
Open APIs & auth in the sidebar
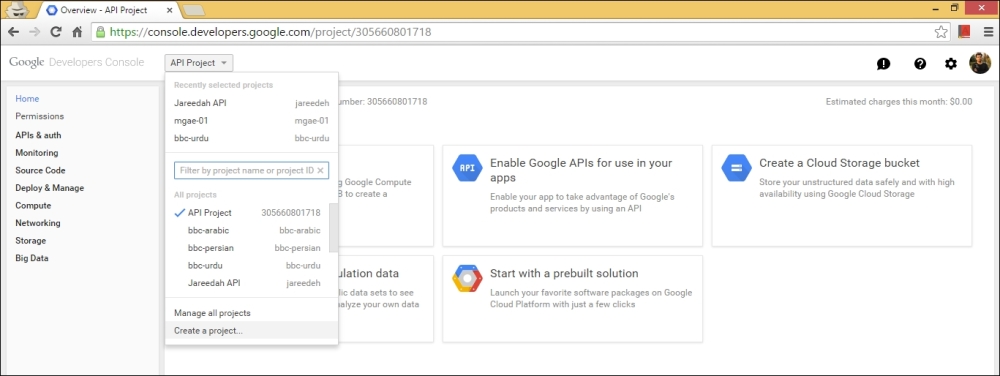pos(38,135)
